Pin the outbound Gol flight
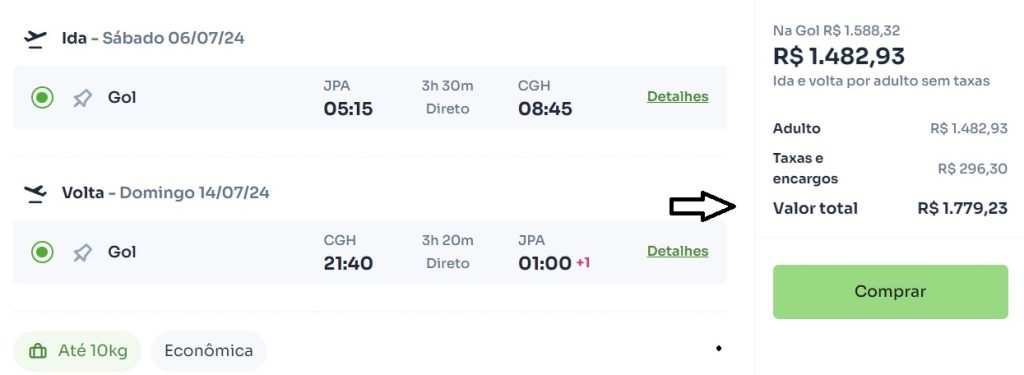The width and height of the screenshot is (1024, 375). point(82,99)
